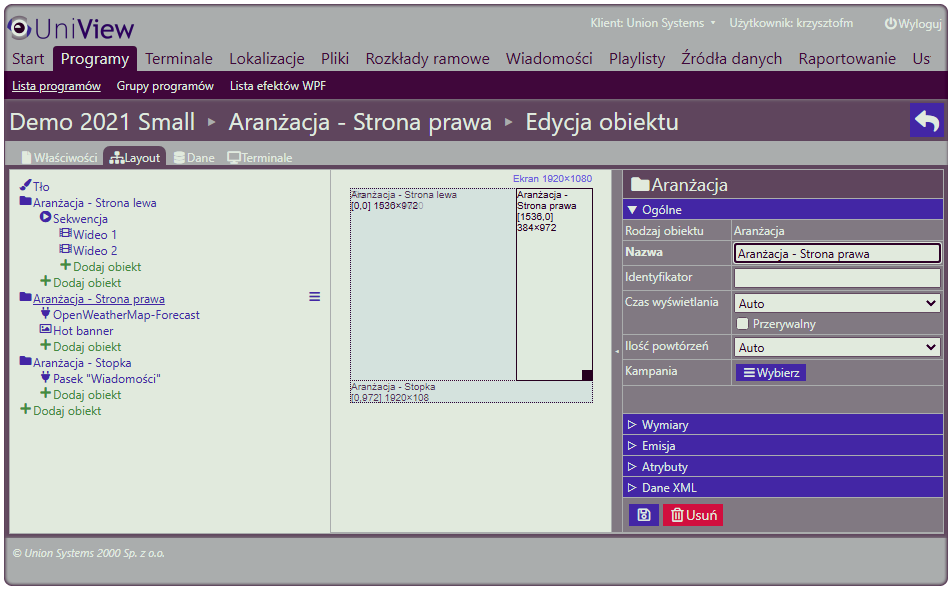Open the Pliki menu
Screen dimensions: 952x590
tap(335, 59)
